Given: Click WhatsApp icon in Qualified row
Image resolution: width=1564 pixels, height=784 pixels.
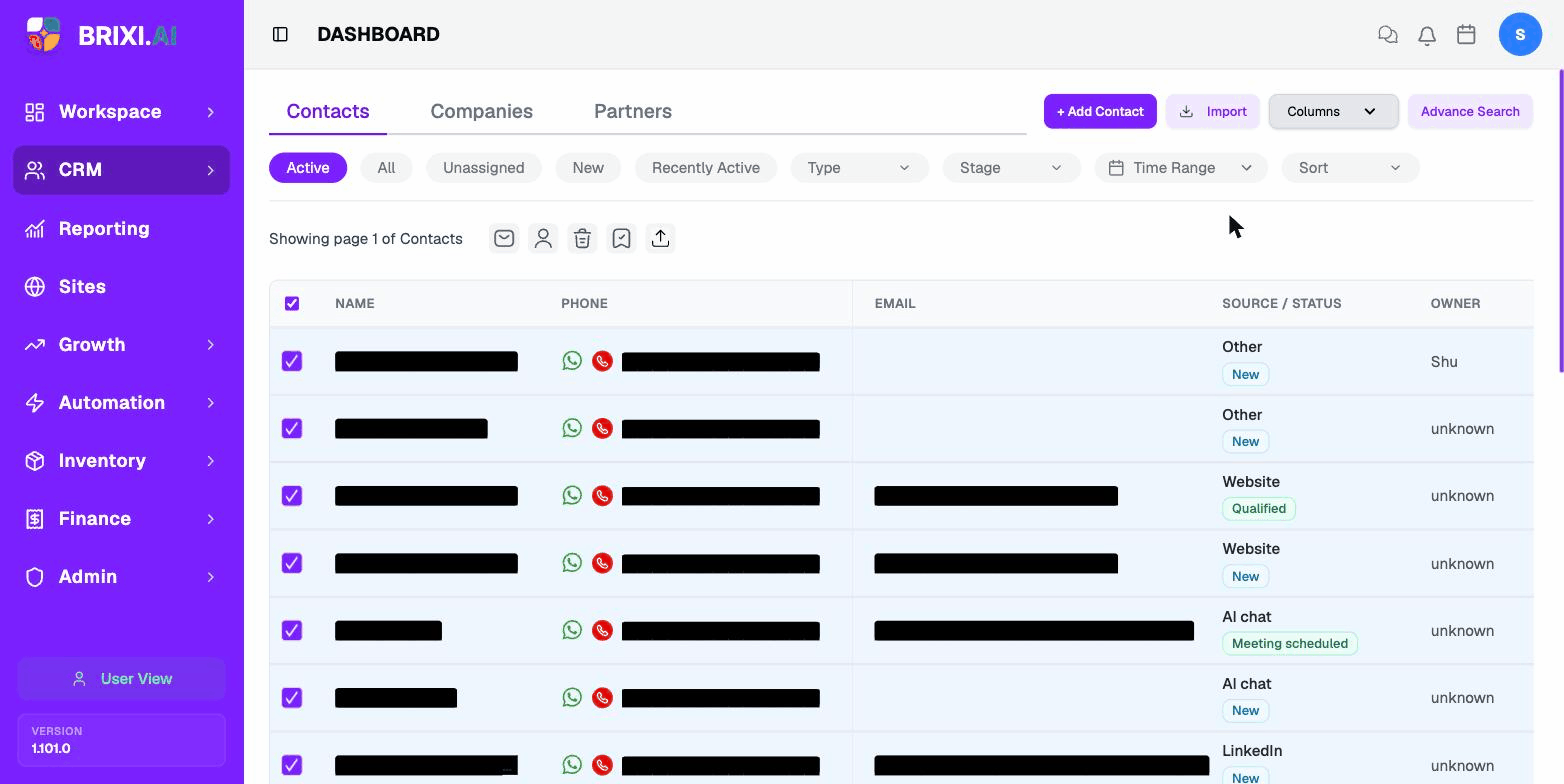Looking at the screenshot, I should click(572, 495).
